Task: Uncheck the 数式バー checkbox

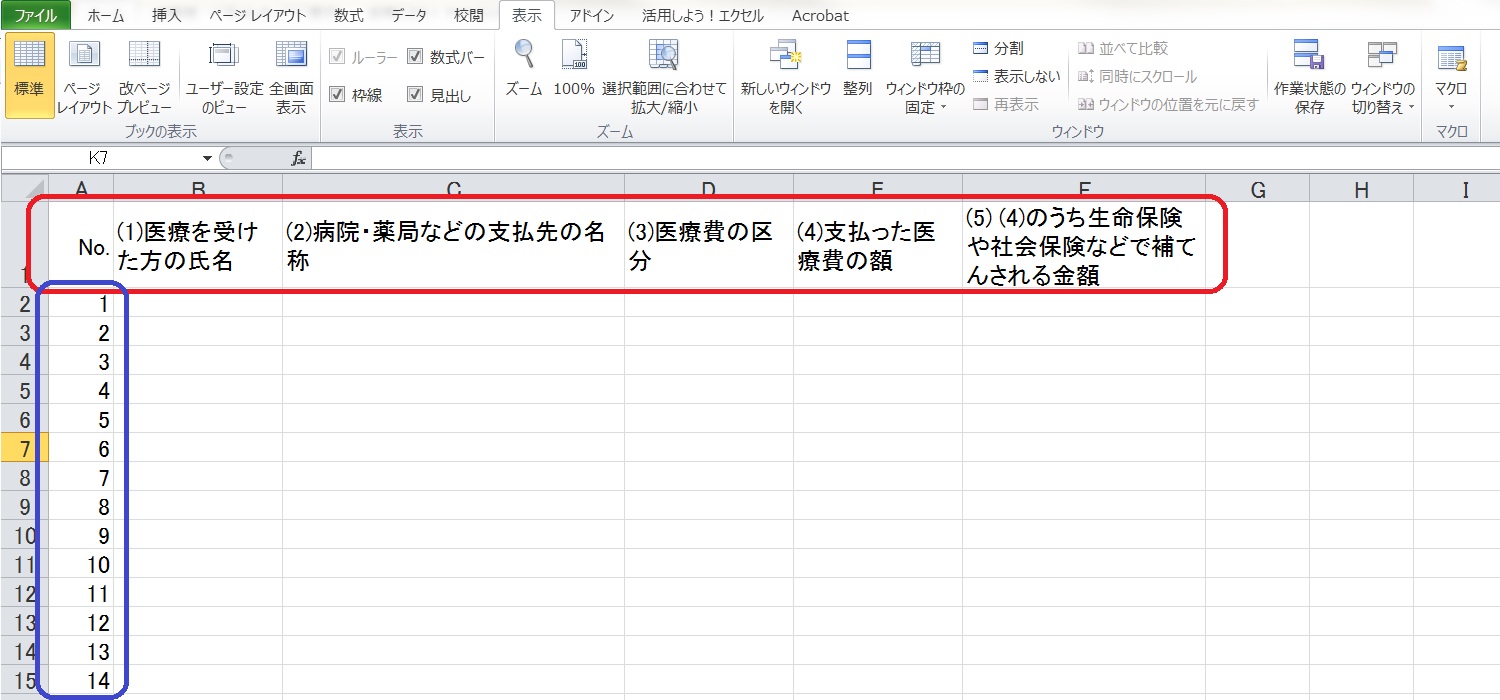Action: click(x=416, y=57)
